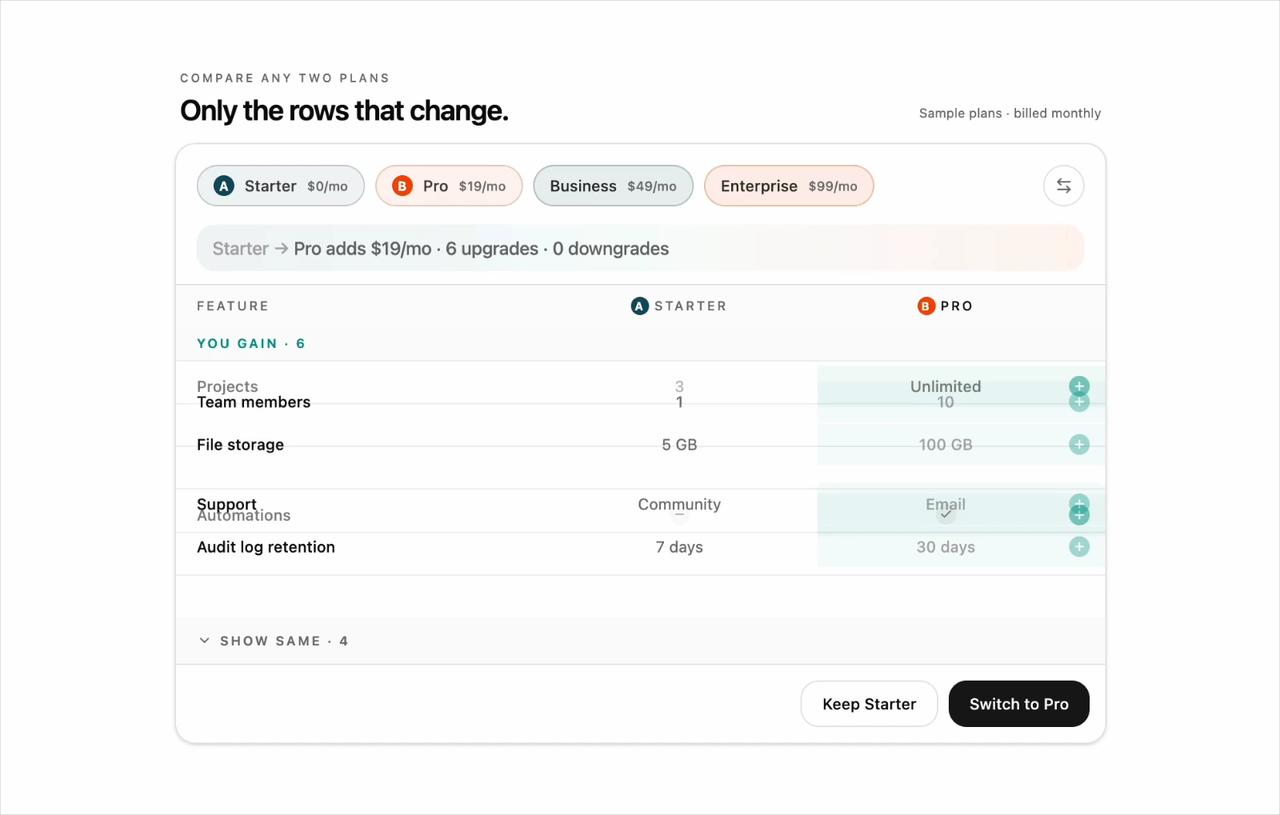The height and width of the screenshot is (815, 1280).
Task: Click the "100 GB" Pro value
Action: pyautogui.click(x=946, y=445)
